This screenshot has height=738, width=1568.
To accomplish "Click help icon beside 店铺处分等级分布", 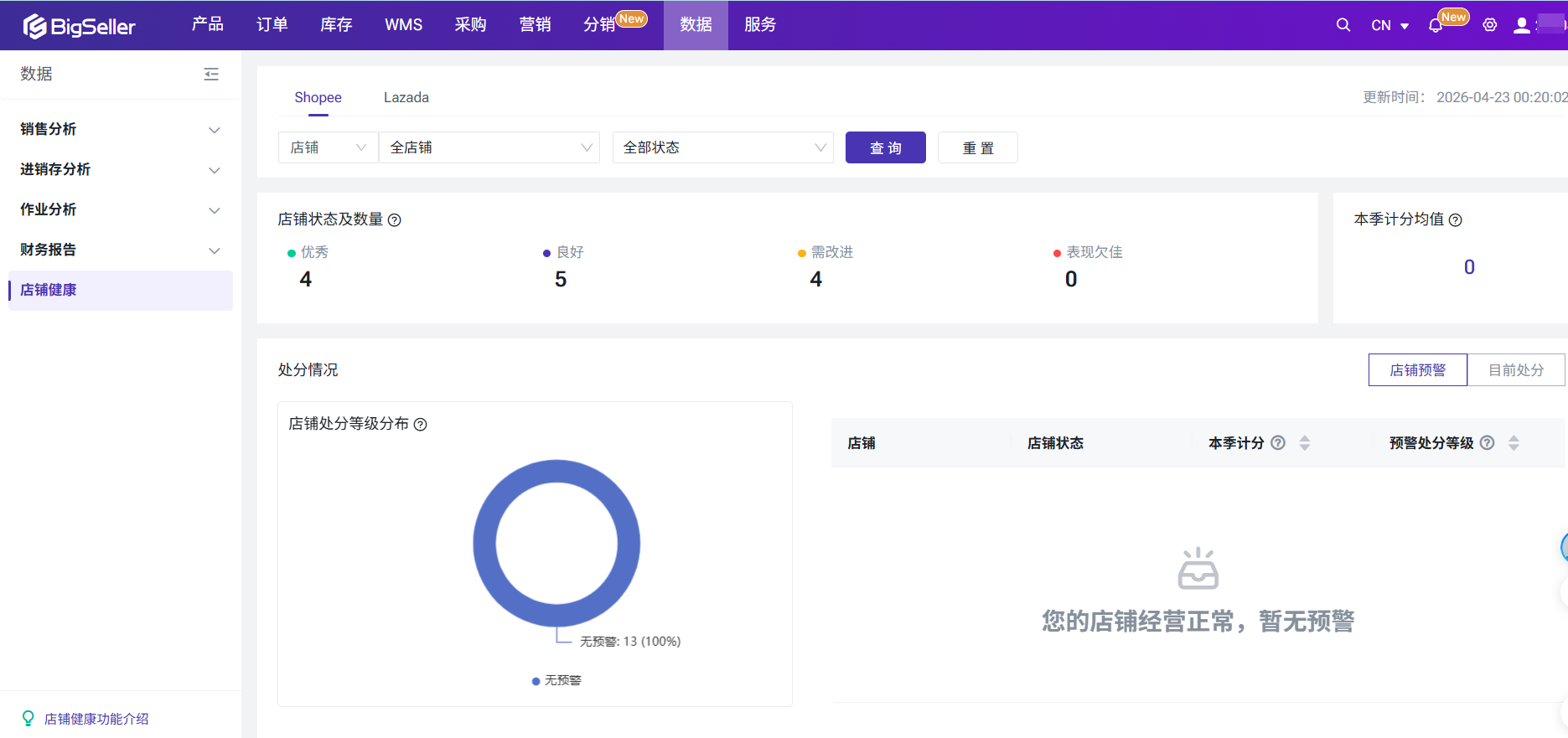I will [421, 425].
